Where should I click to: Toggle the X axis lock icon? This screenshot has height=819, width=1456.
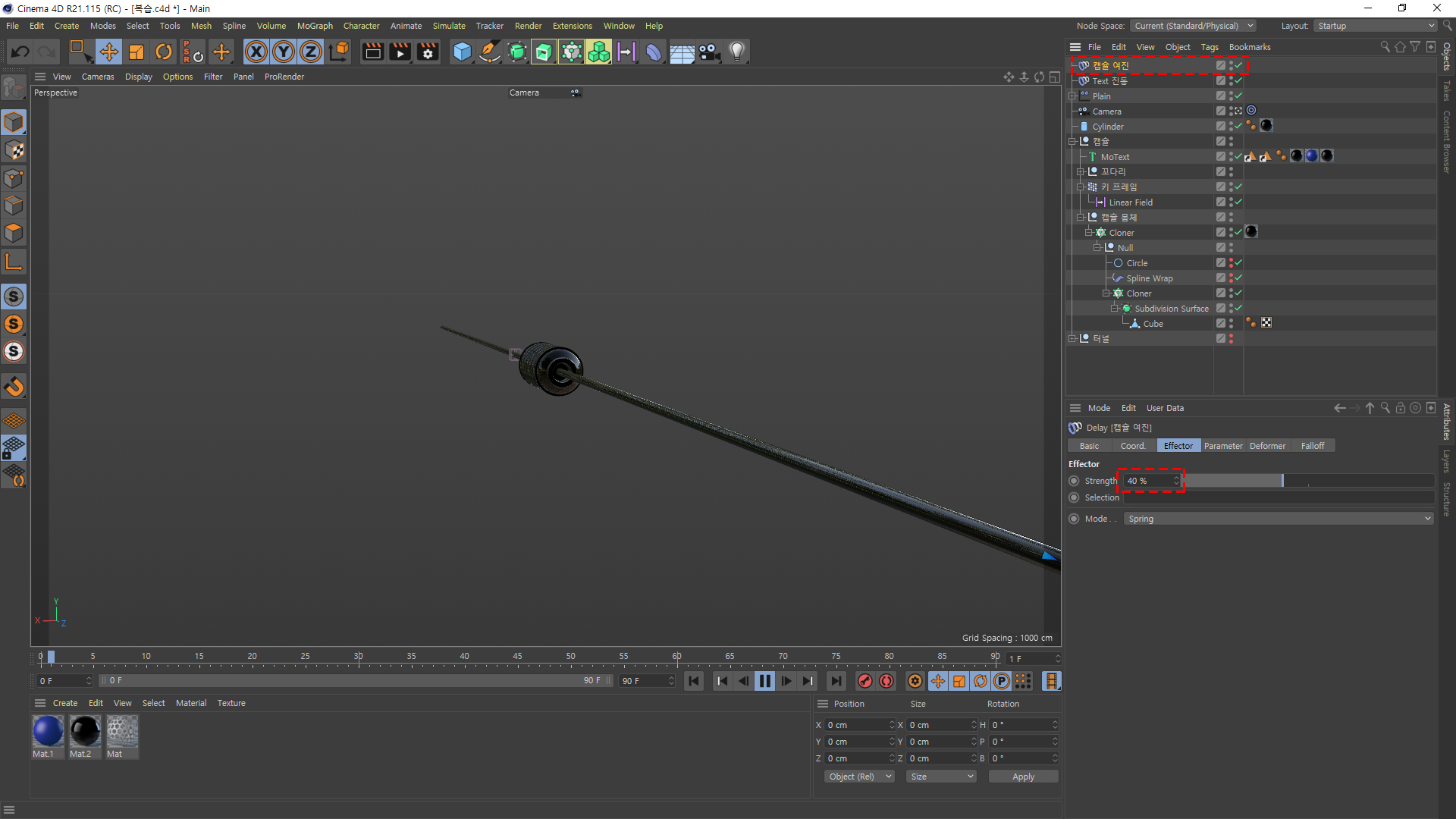pyautogui.click(x=256, y=52)
